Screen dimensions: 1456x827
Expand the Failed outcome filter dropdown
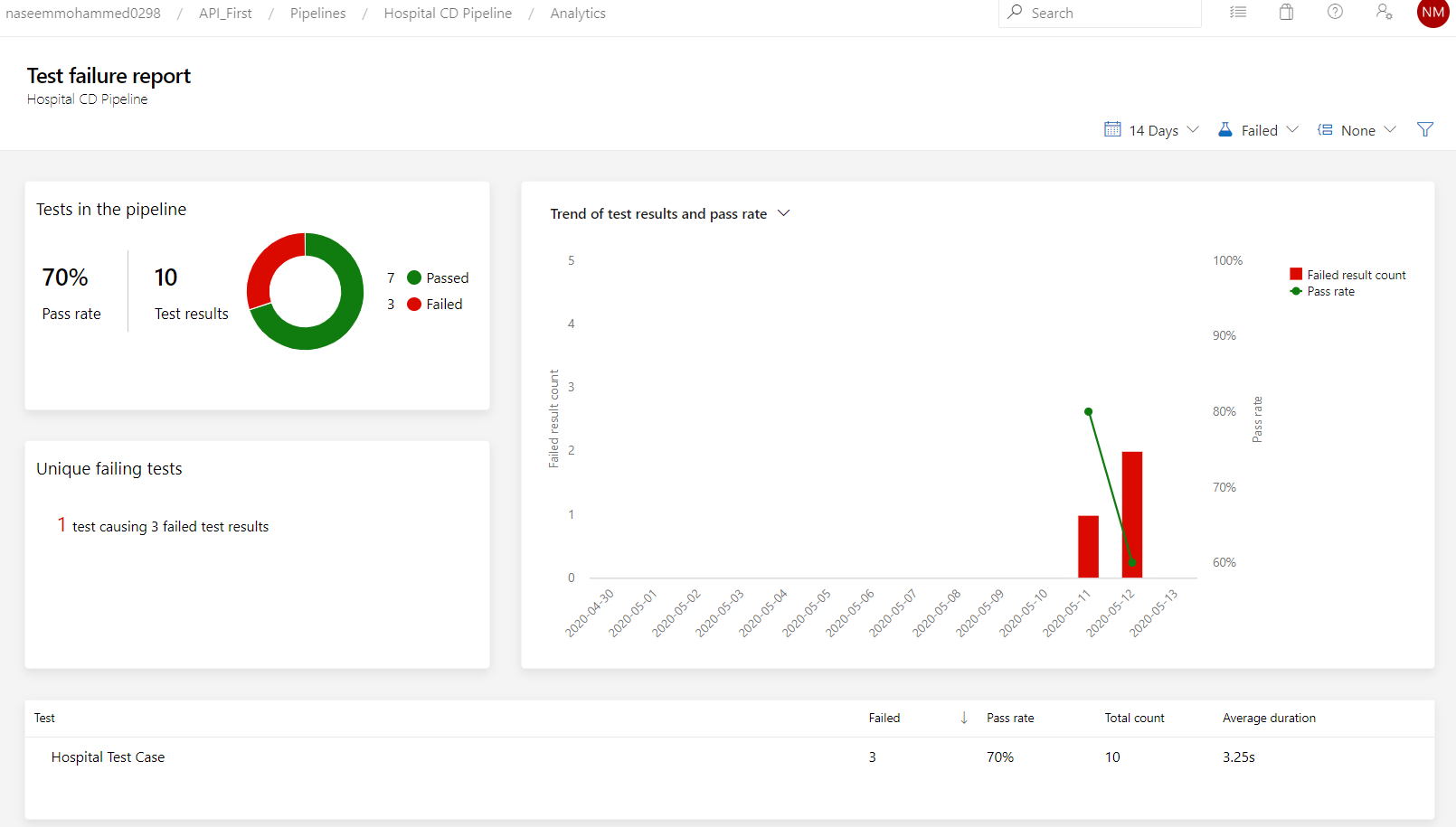coord(1259,130)
